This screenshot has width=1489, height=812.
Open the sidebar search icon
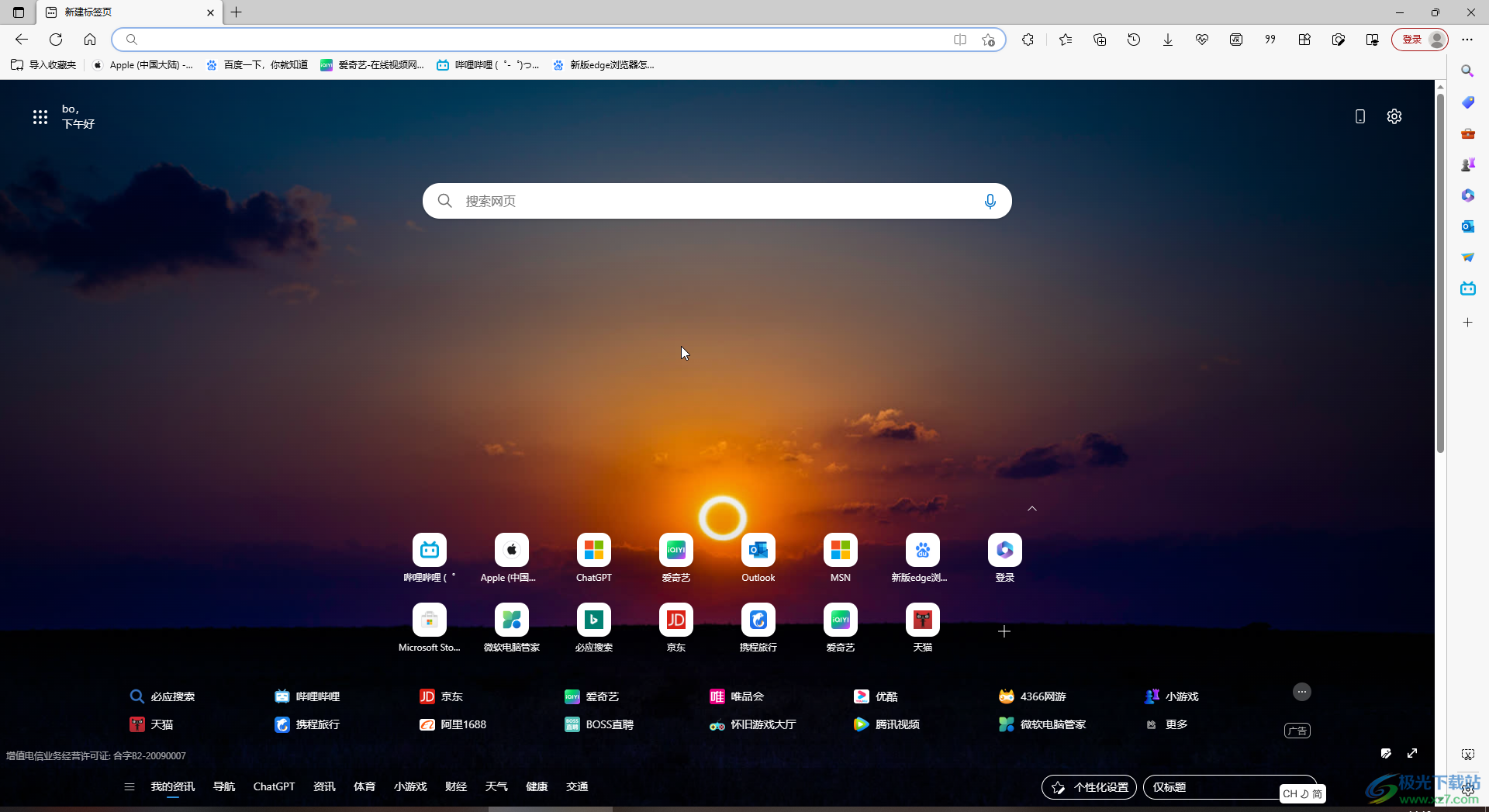[1467, 71]
